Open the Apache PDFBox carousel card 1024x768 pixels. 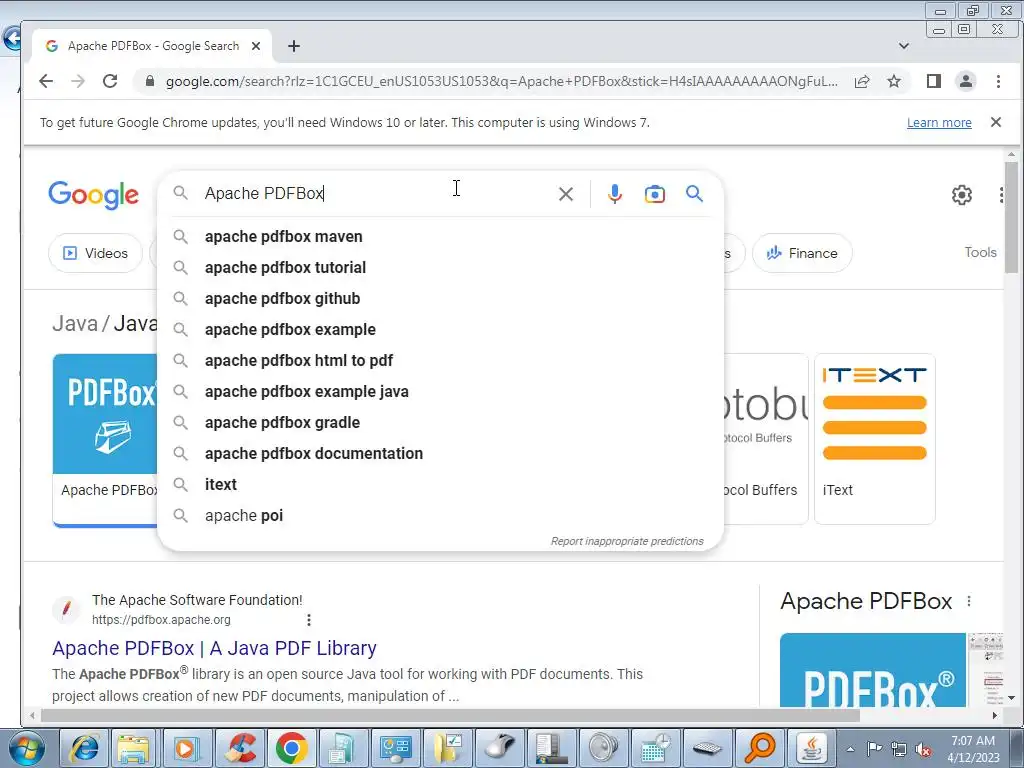(105, 440)
